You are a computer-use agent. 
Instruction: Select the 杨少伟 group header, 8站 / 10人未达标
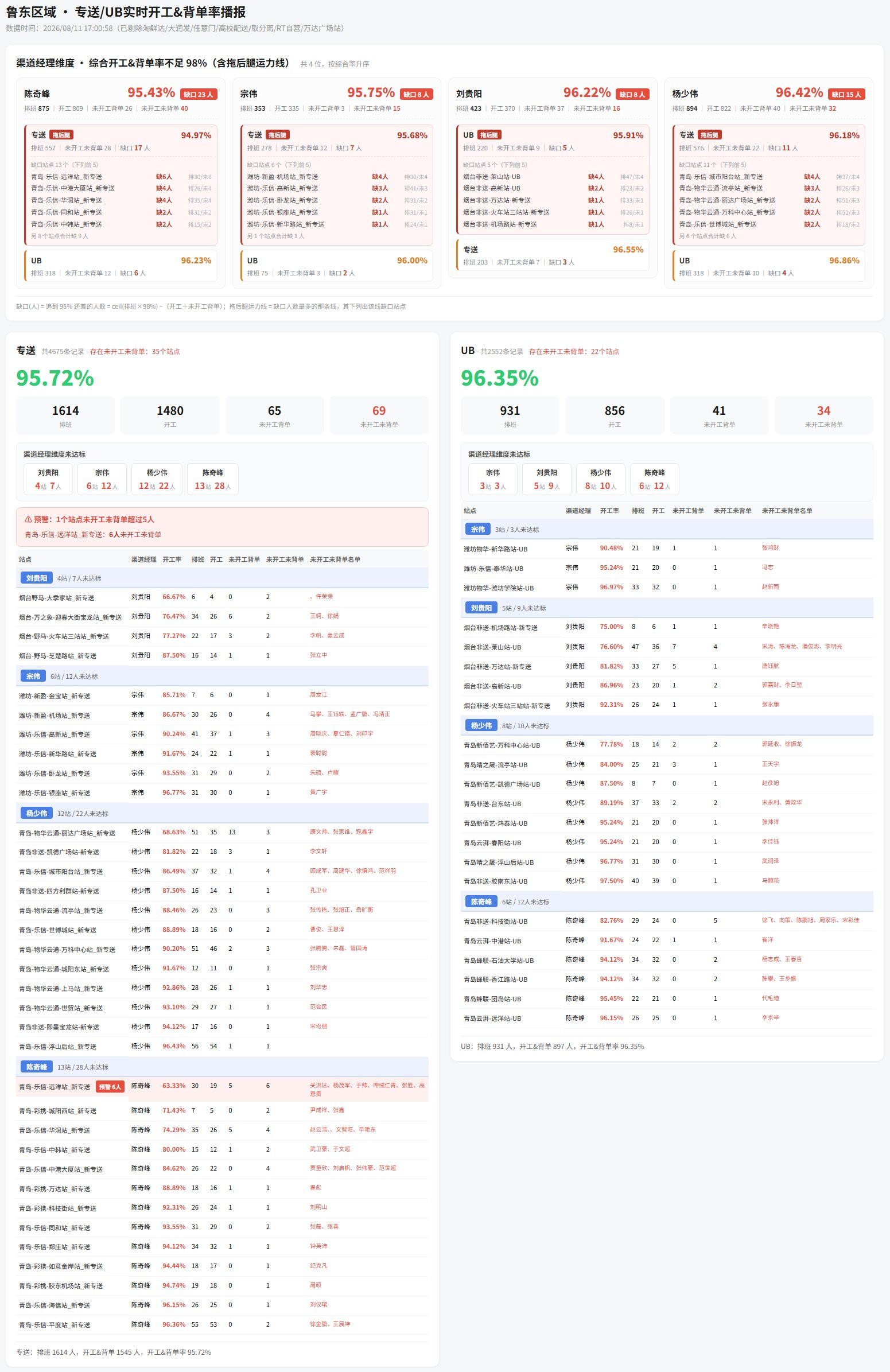(x=667, y=726)
